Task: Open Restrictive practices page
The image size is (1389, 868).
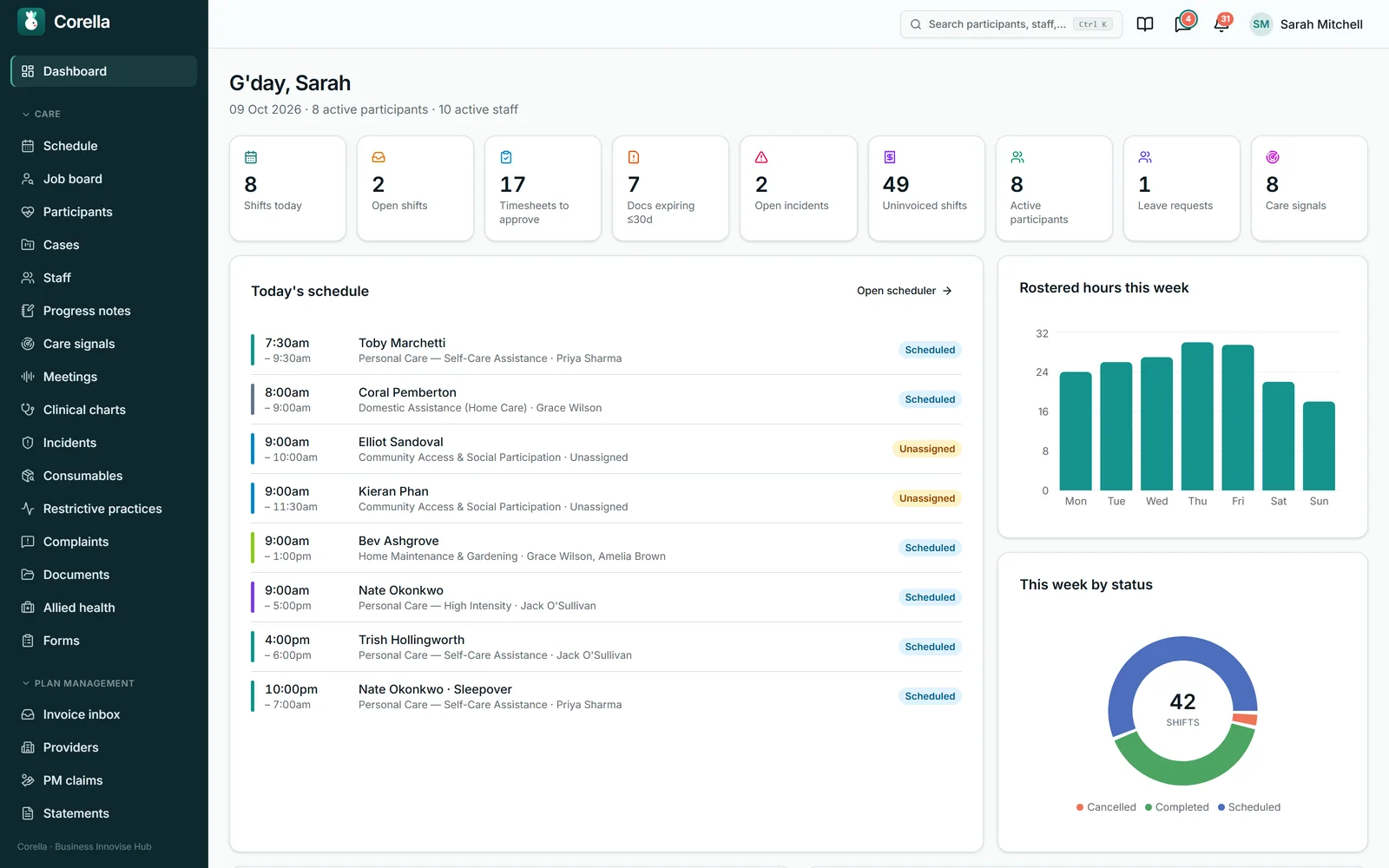Action: point(104,509)
